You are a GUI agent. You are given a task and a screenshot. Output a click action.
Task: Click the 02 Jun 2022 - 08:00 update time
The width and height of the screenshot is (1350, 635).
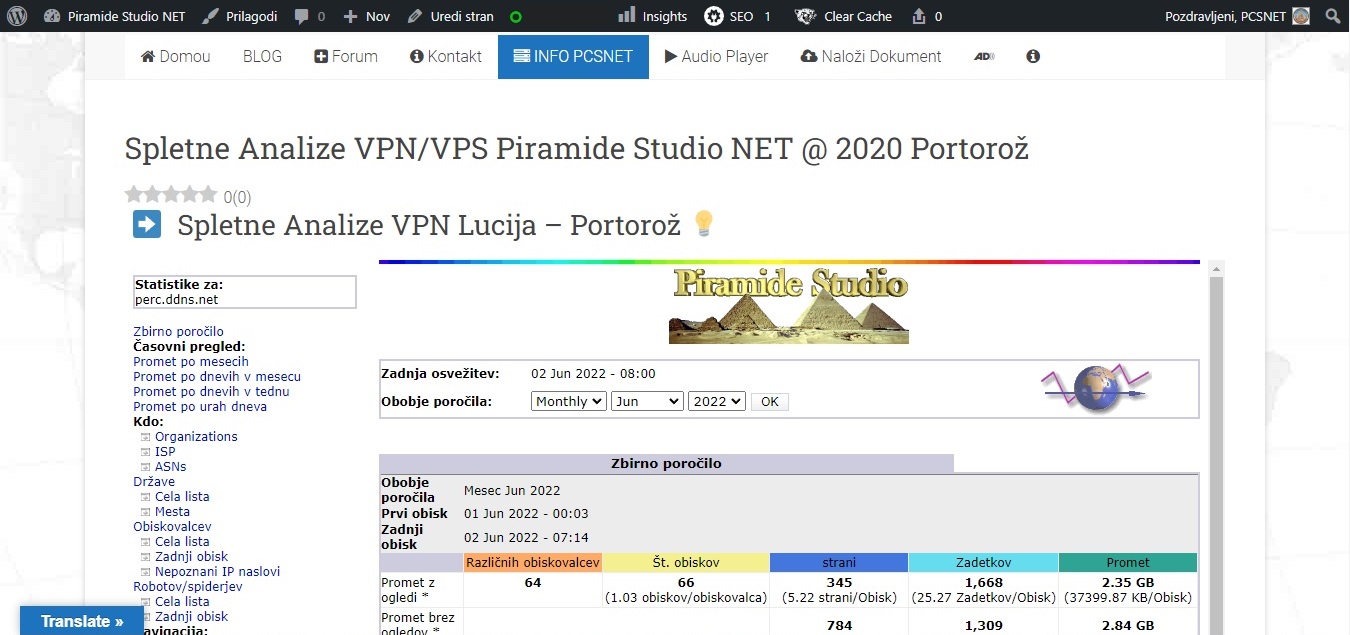593,374
